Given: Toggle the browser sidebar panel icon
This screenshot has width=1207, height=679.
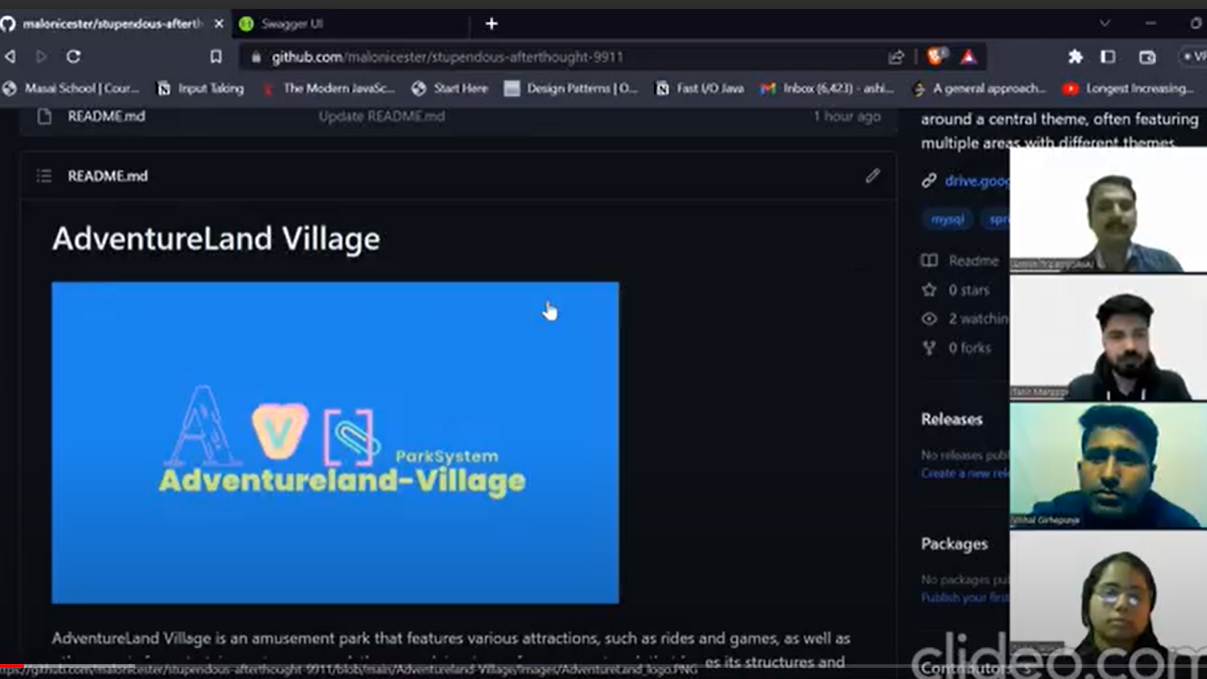Looking at the screenshot, I should (x=1108, y=57).
